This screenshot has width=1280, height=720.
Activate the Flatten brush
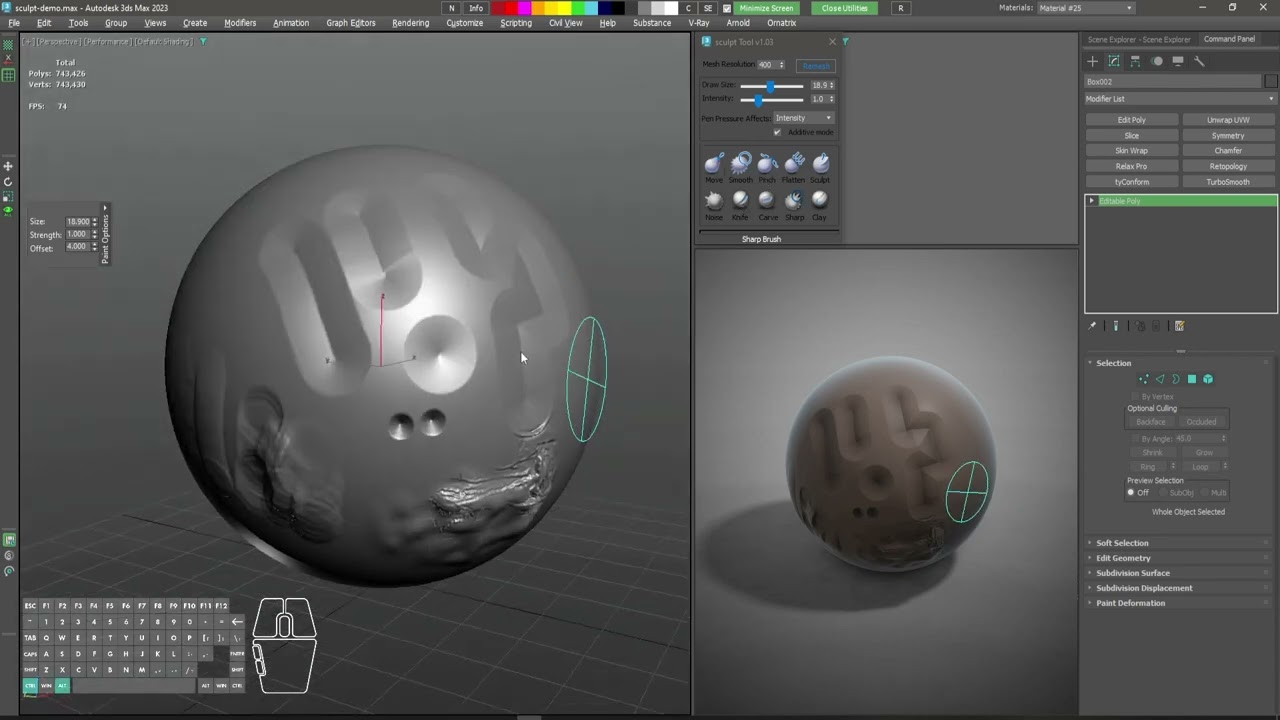coord(793,162)
